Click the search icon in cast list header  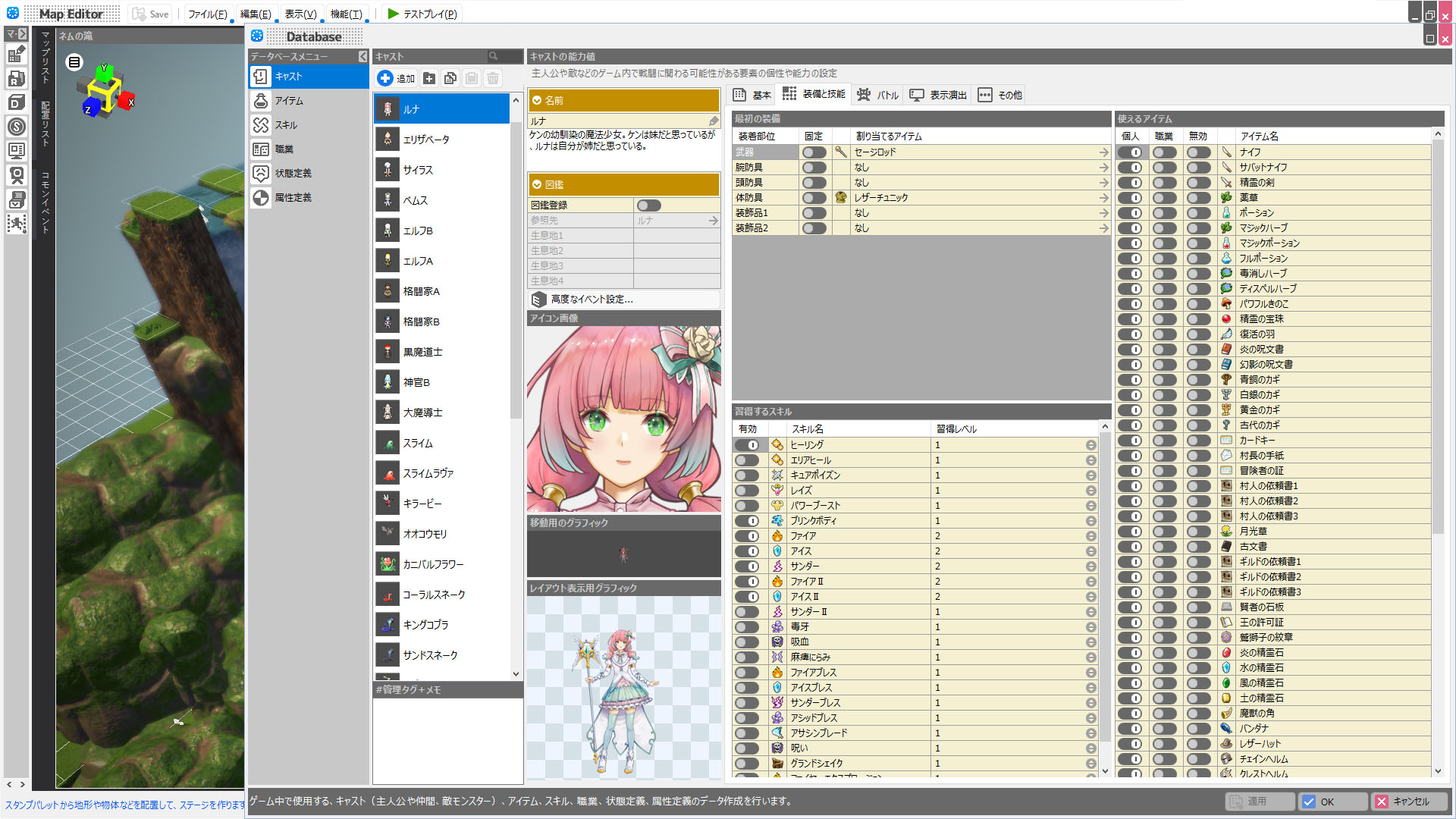493,56
